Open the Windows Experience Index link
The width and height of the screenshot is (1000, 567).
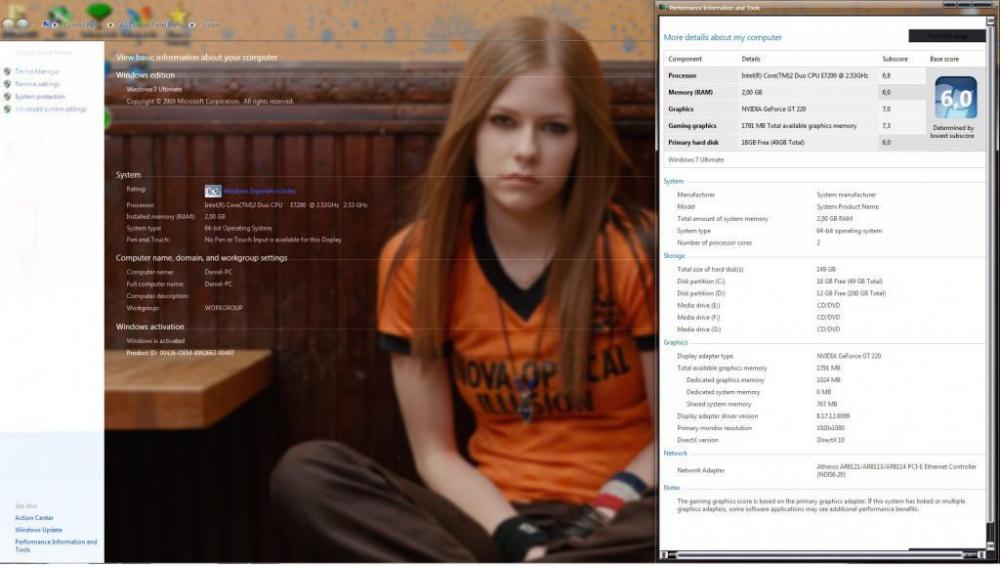(x=259, y=191)
